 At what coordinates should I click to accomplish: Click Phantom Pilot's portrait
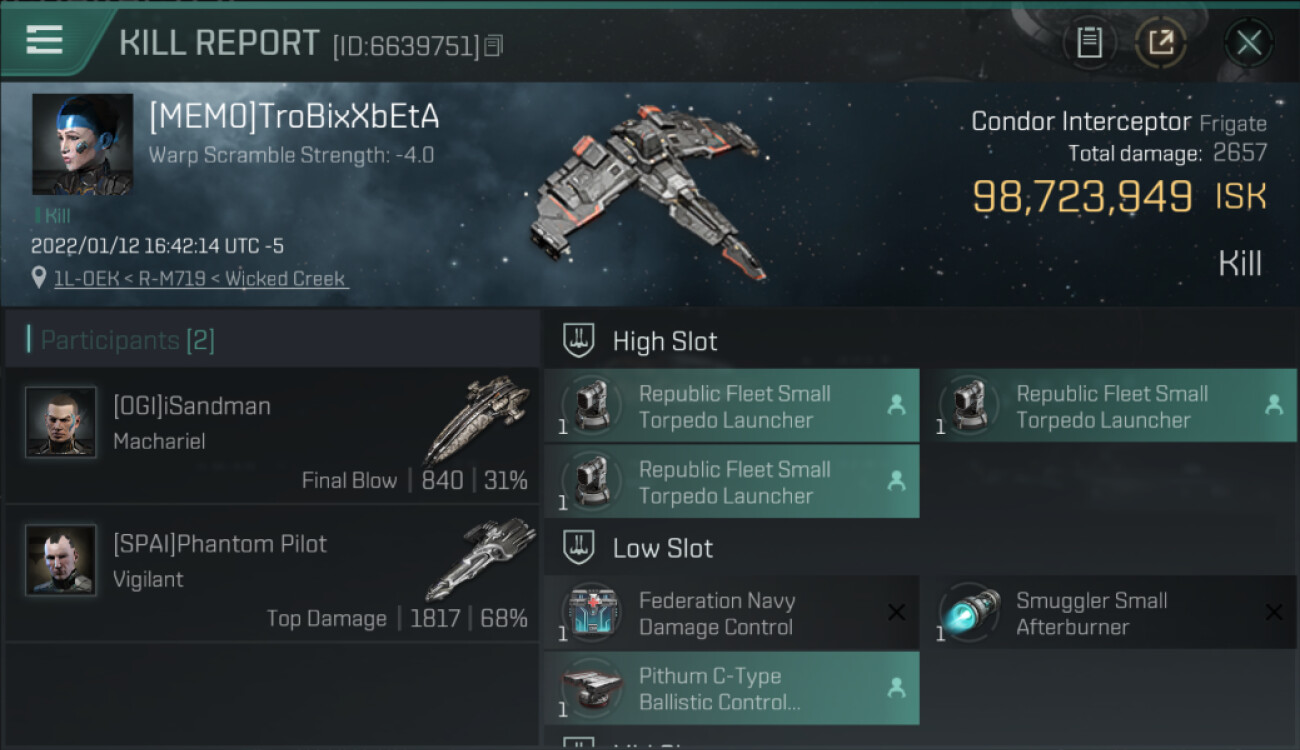[61, 560]
